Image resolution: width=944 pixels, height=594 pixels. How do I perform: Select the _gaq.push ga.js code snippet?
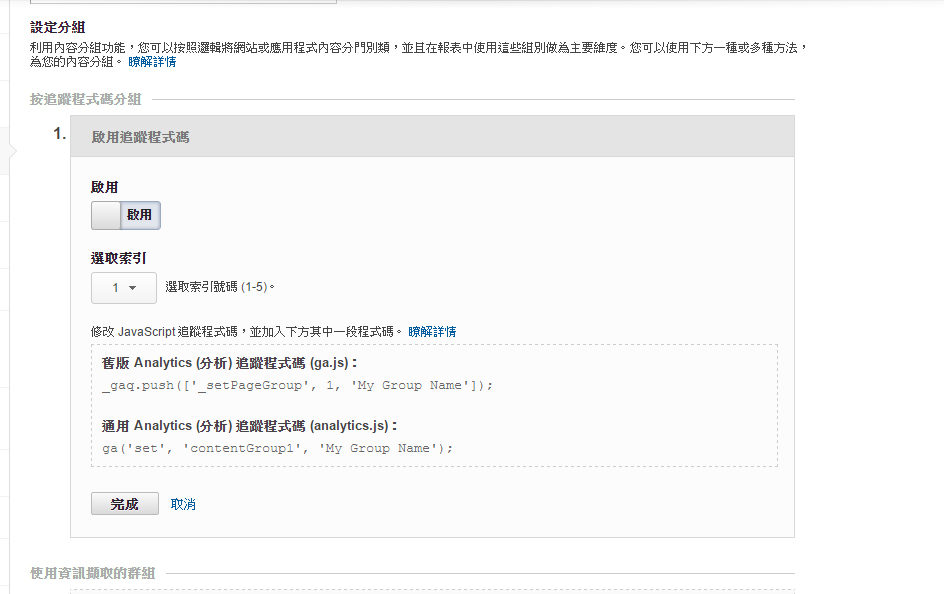click(x=297, y=385)
